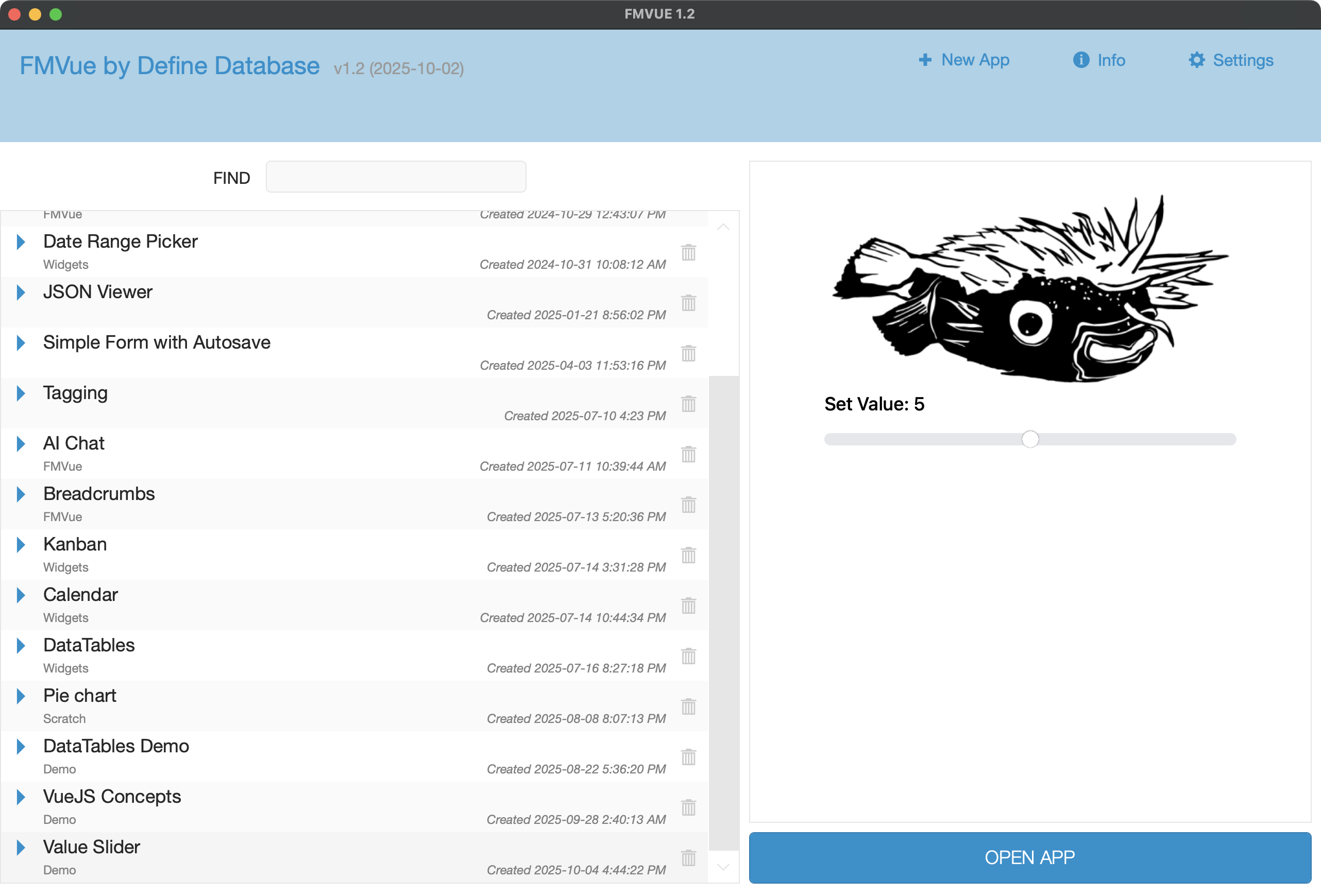This screenshot has width=1321, height=896.
Task: Expand the AI Chat disclosure triangle
Action: [x=21, y=444]
